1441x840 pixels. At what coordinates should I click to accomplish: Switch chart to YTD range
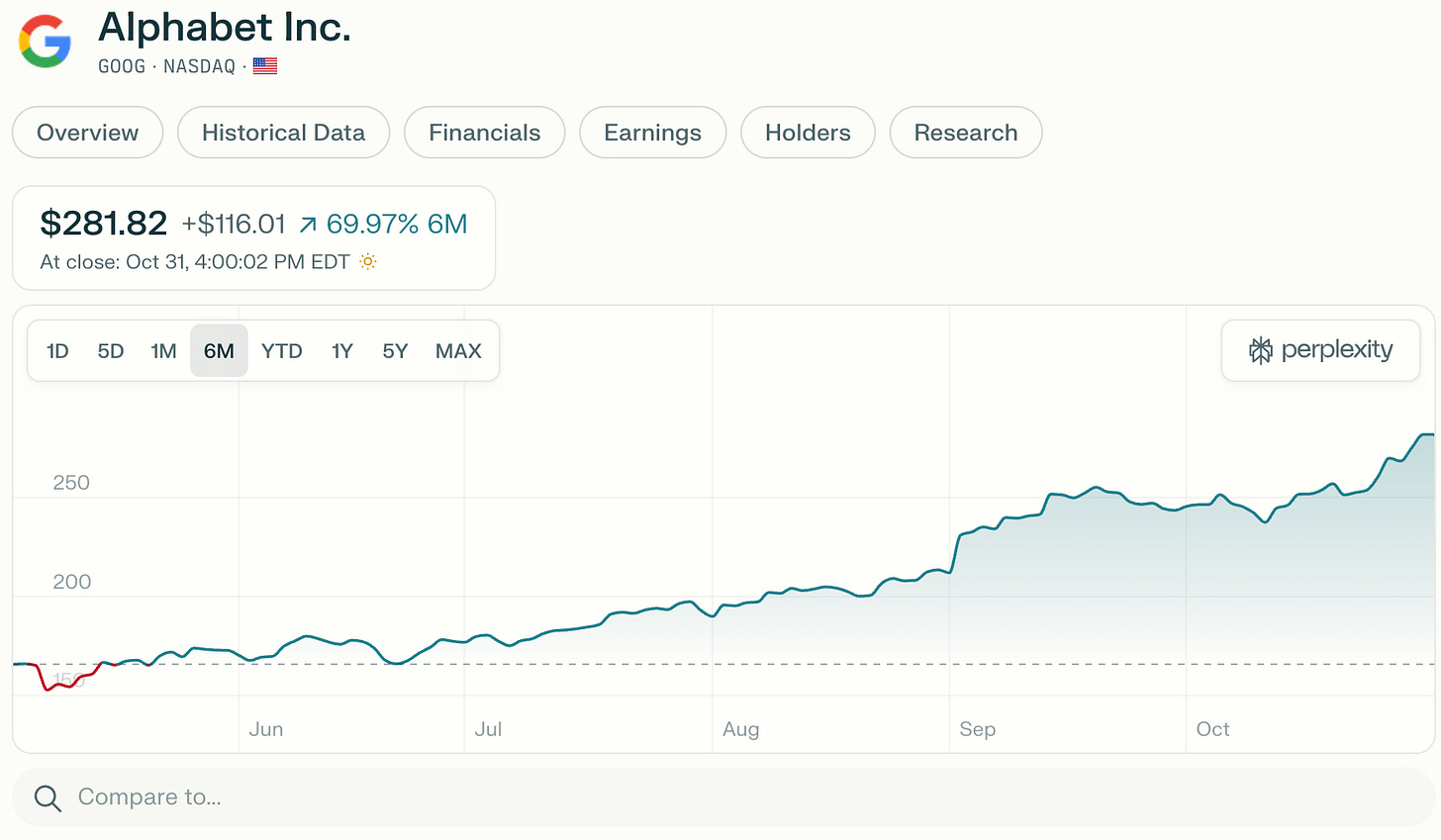[282, 351]
